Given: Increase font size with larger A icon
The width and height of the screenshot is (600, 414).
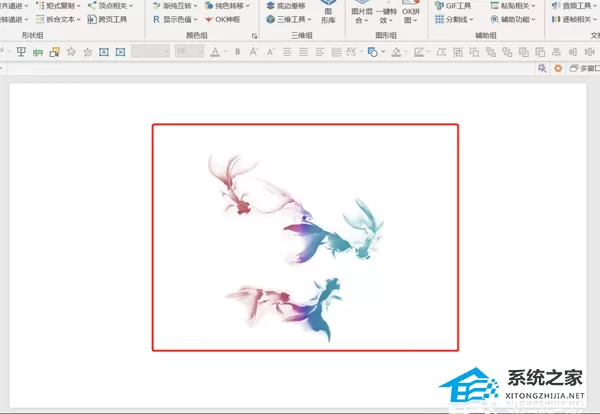Looking at the screenshot, I should [254, 52].
